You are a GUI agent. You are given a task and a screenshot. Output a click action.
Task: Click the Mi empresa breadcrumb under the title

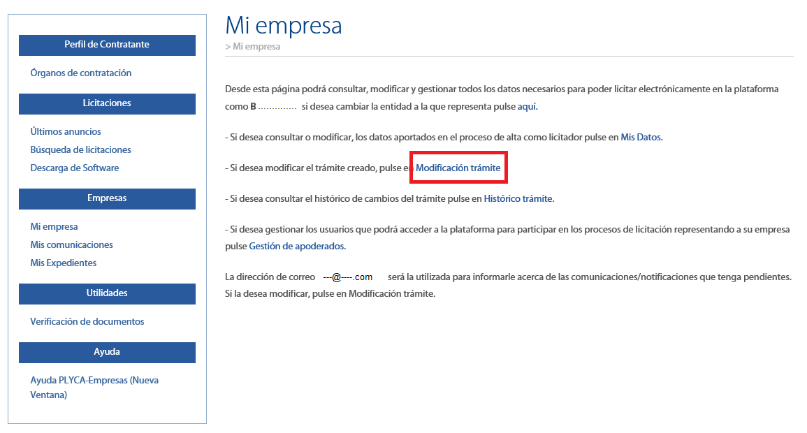pyautogui.click(x=256, y=47)
